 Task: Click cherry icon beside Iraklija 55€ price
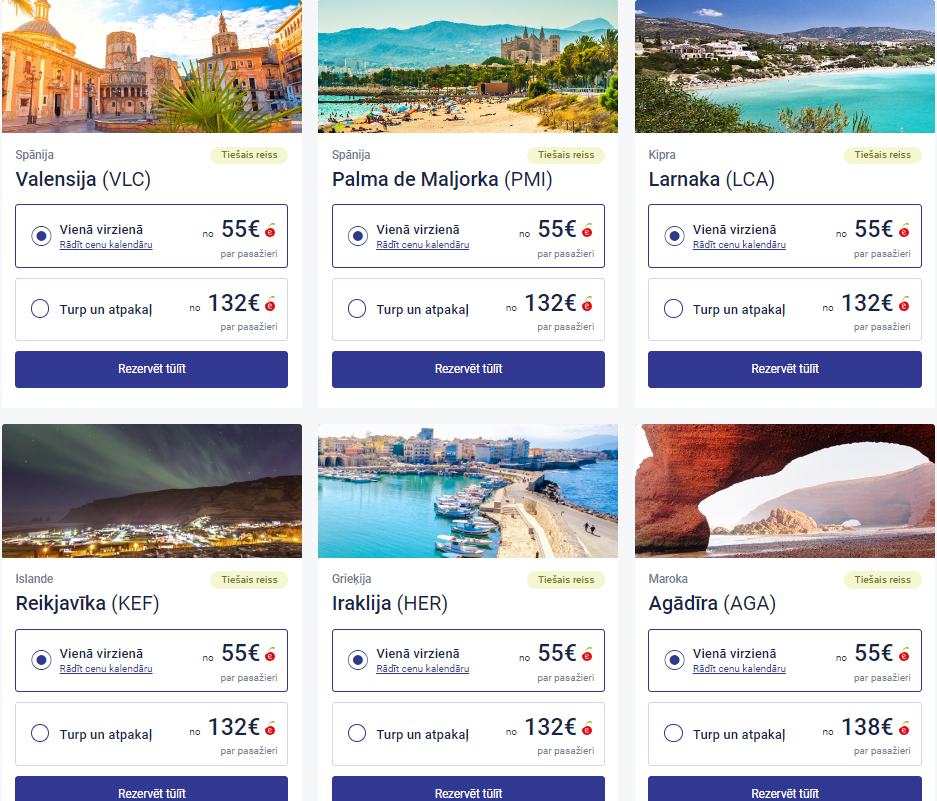(x=587, y=655)
